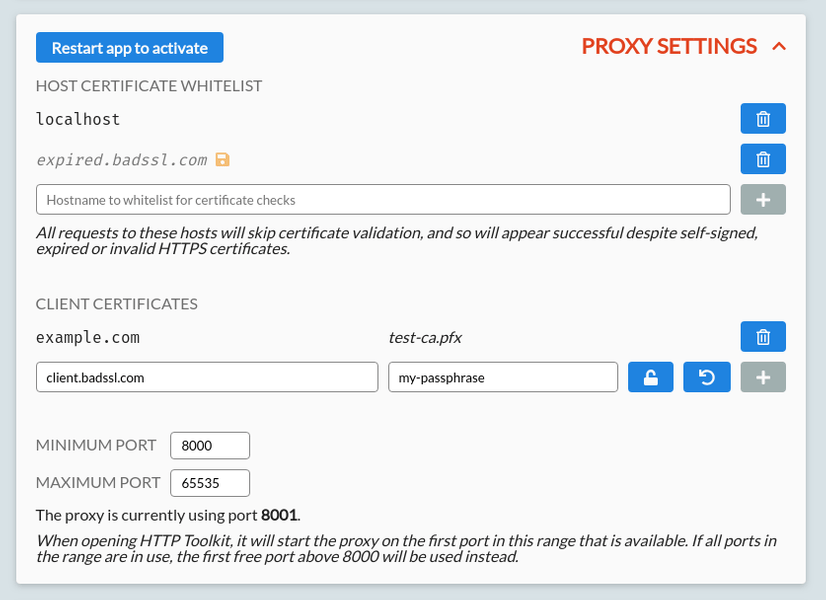Delete the example.com client certificate
The image size is (826, 600).
(x=763, y=337)
